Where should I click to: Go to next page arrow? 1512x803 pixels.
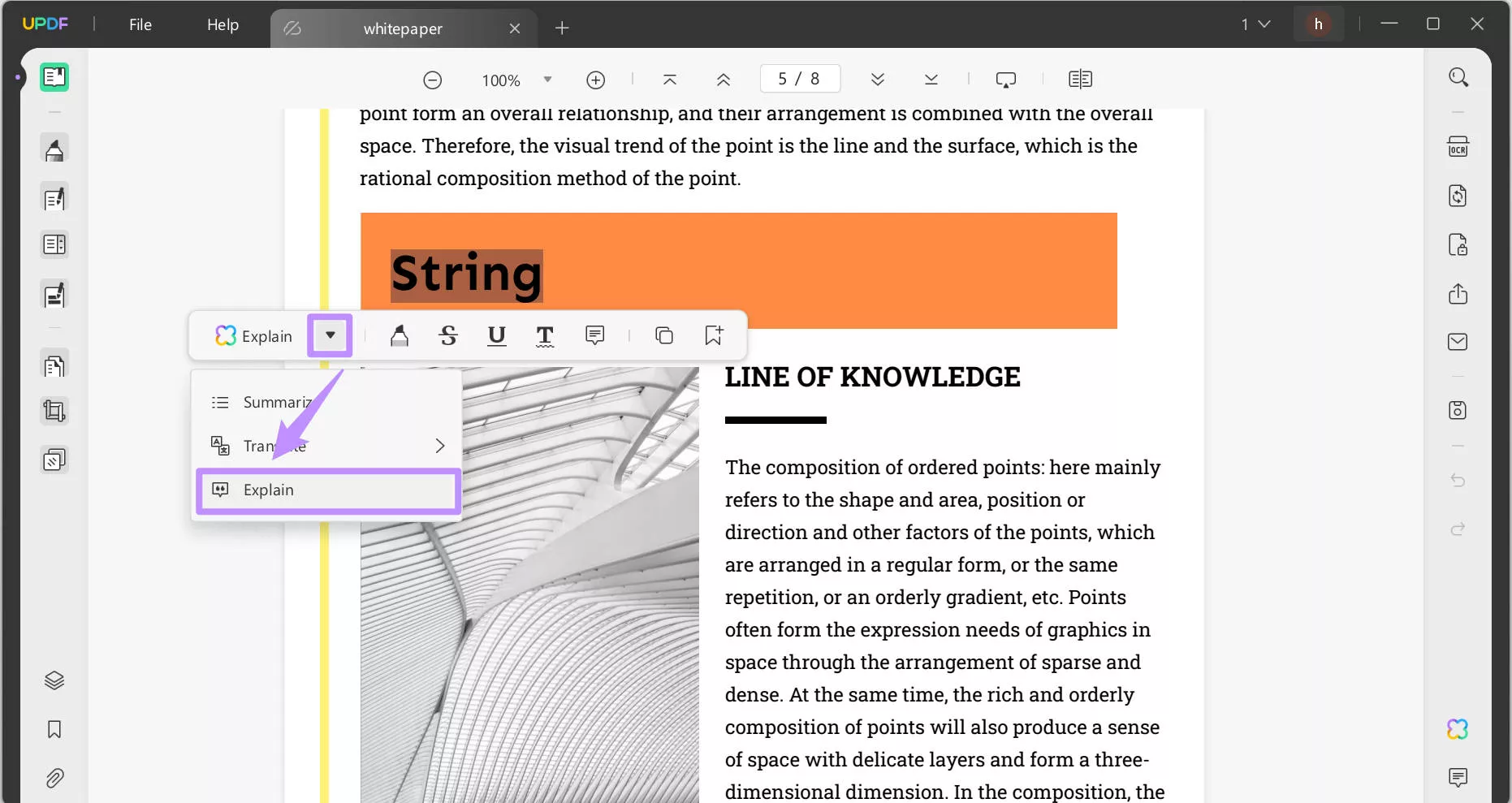878,80
